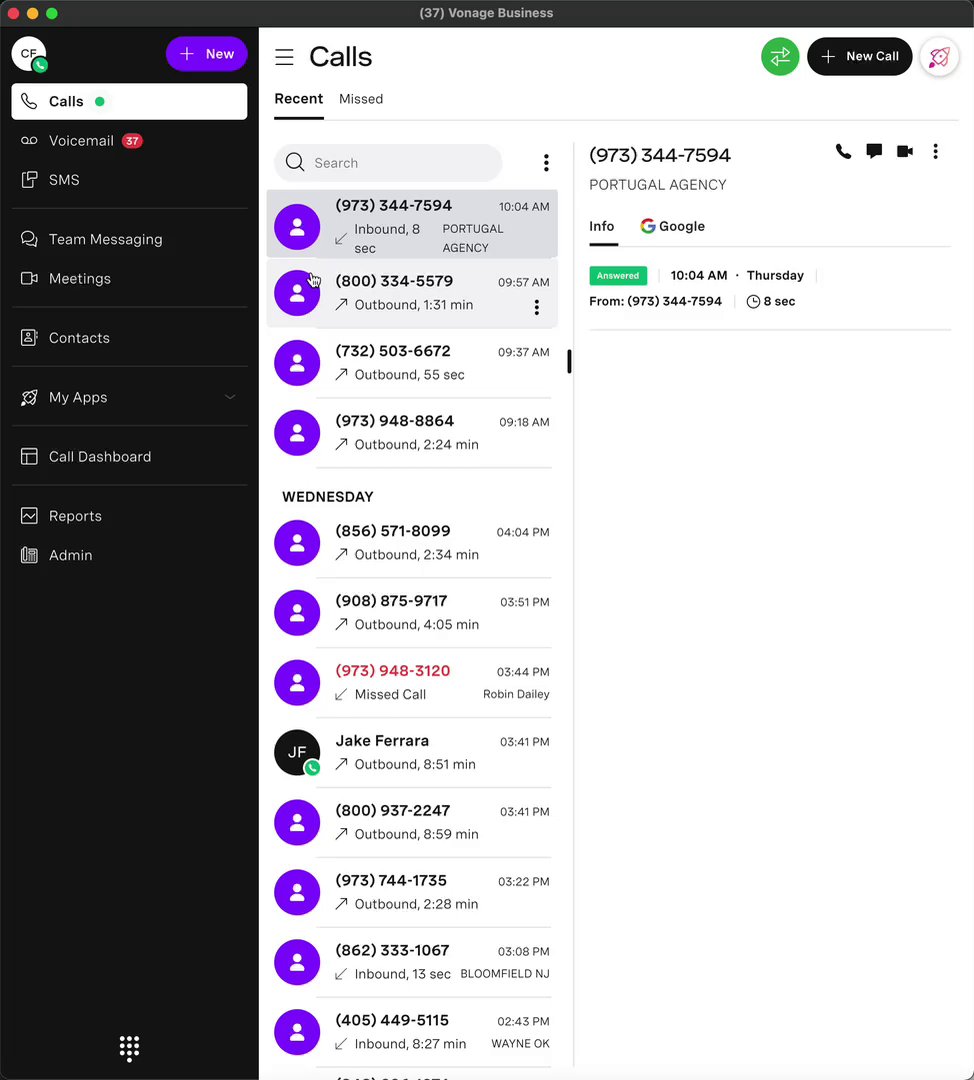Open Reports section
This screenshot has width=974, height=1080.
click(x=129, y=516)
